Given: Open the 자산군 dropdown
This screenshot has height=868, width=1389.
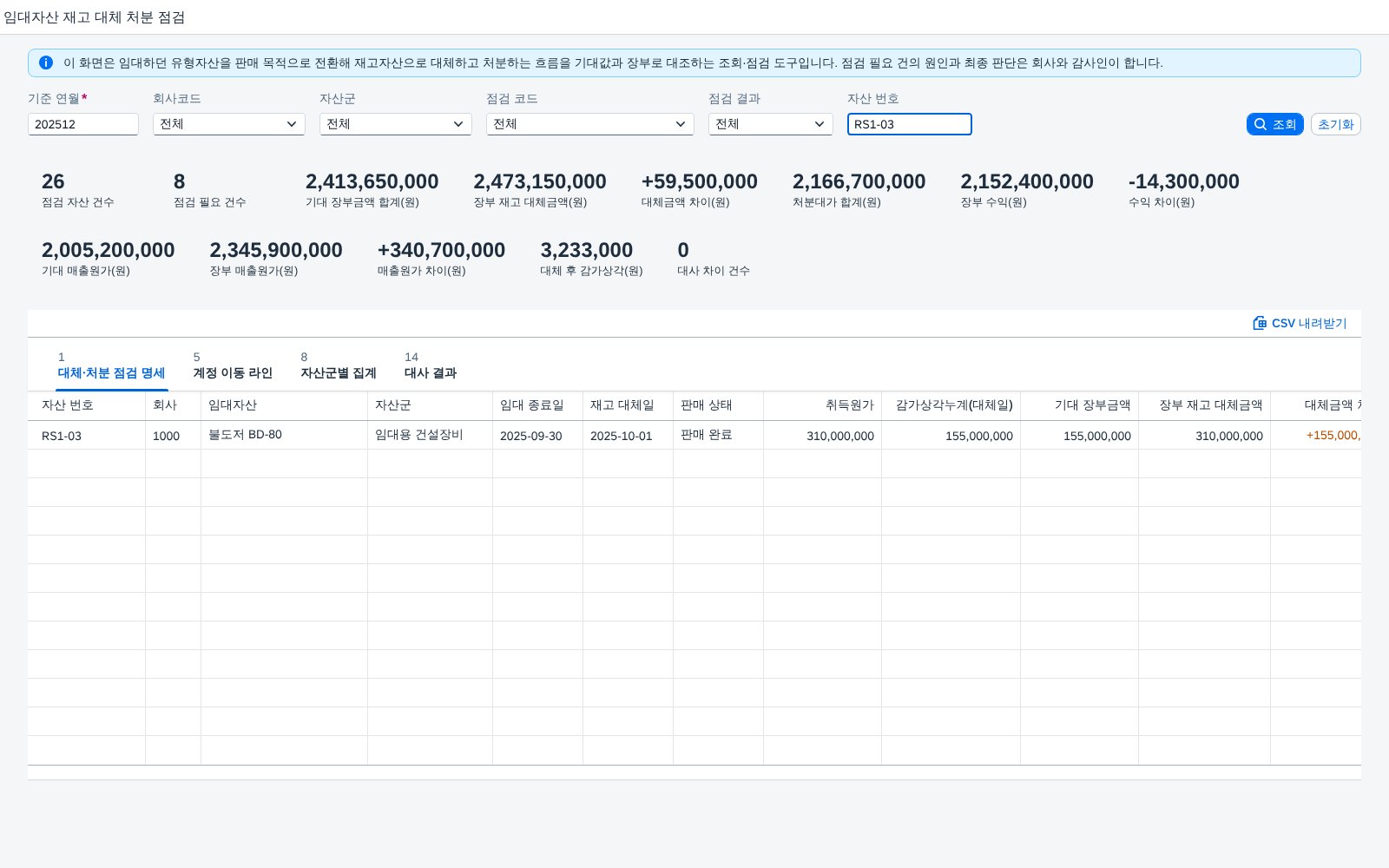Looking at the screenshot, I should tap(396, 124).
